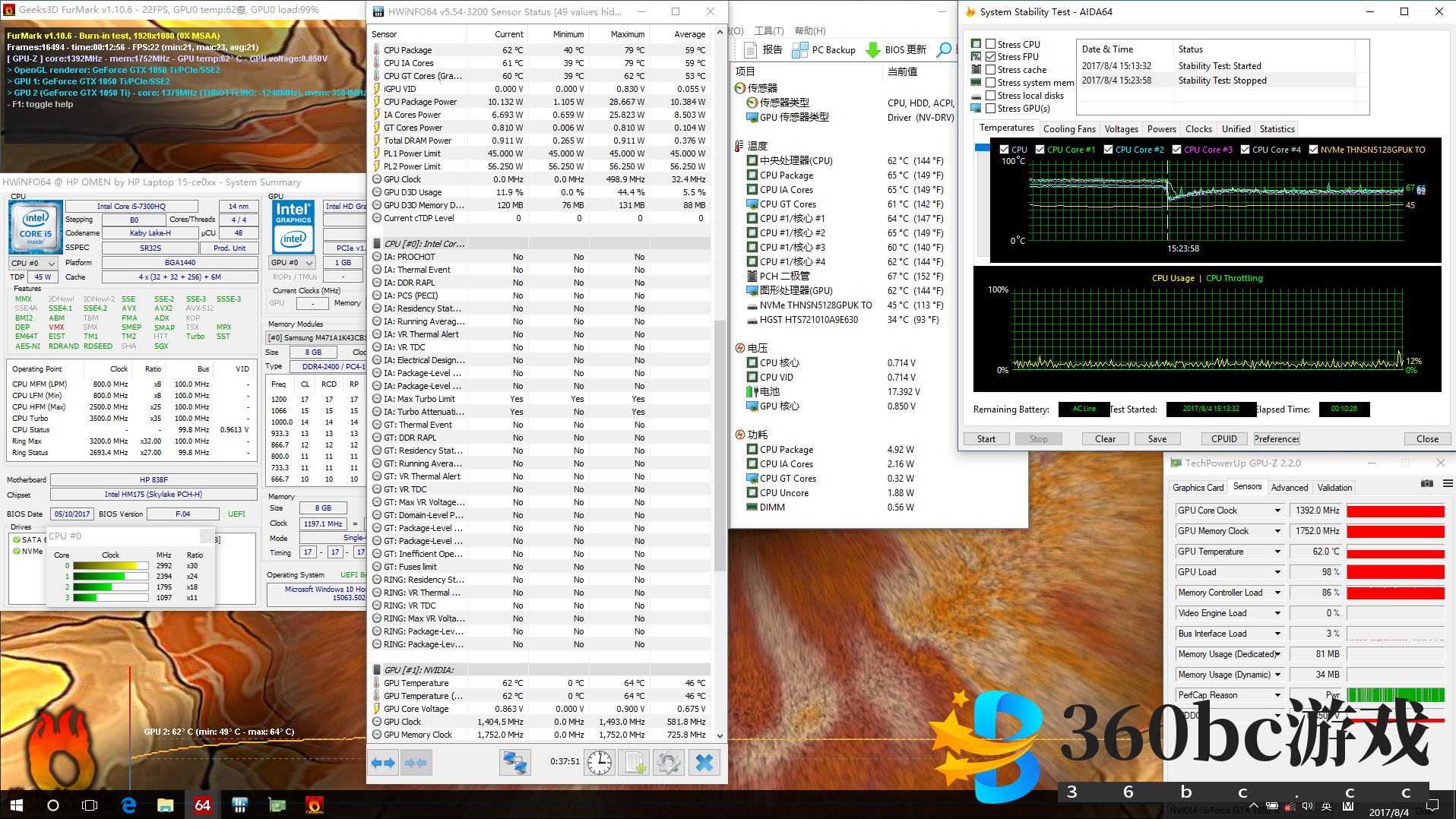Click the GPU-Z screenshot camera icon

point(1427,483)
